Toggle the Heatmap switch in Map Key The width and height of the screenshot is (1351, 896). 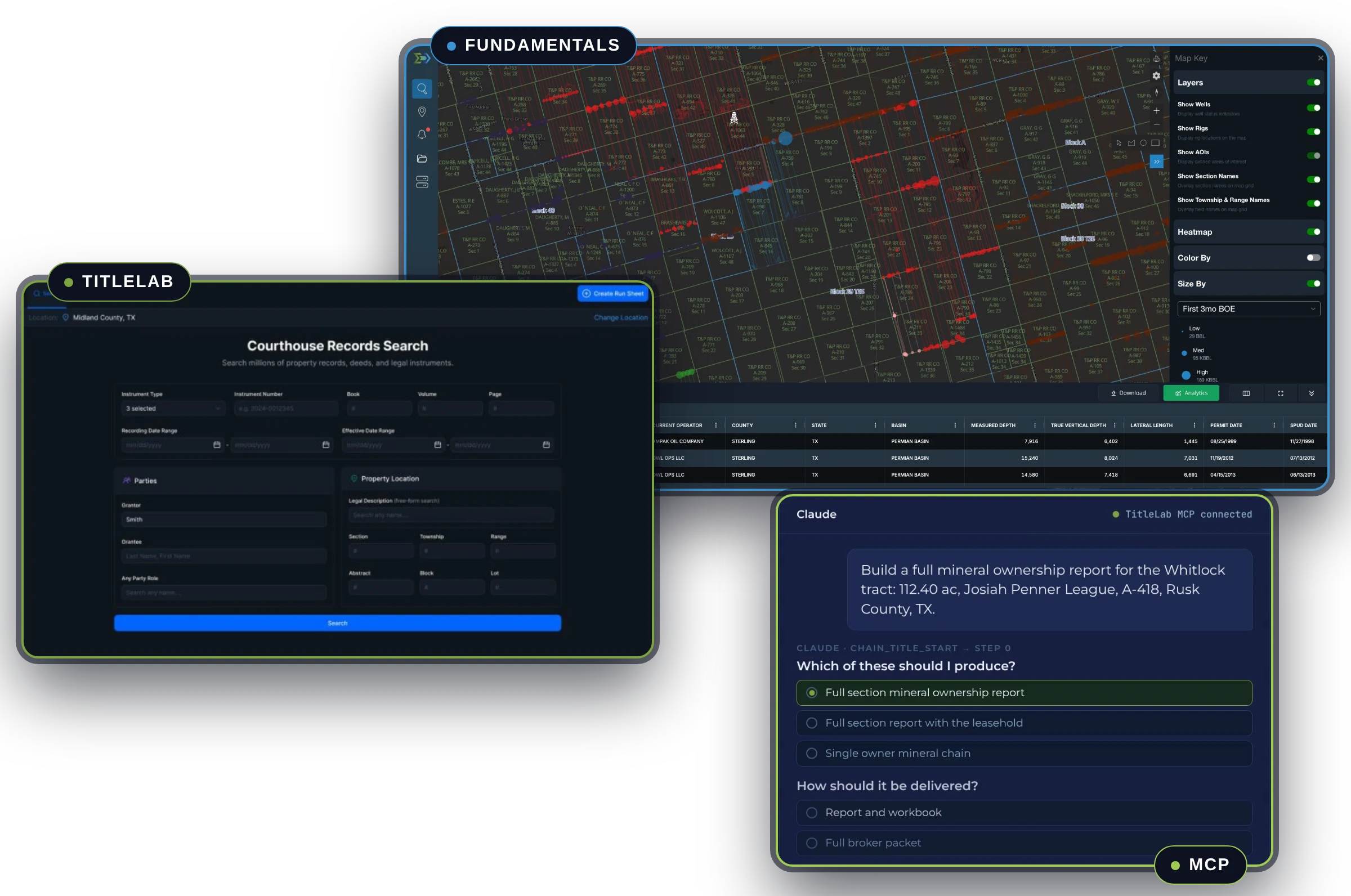tap(1313, 231)
